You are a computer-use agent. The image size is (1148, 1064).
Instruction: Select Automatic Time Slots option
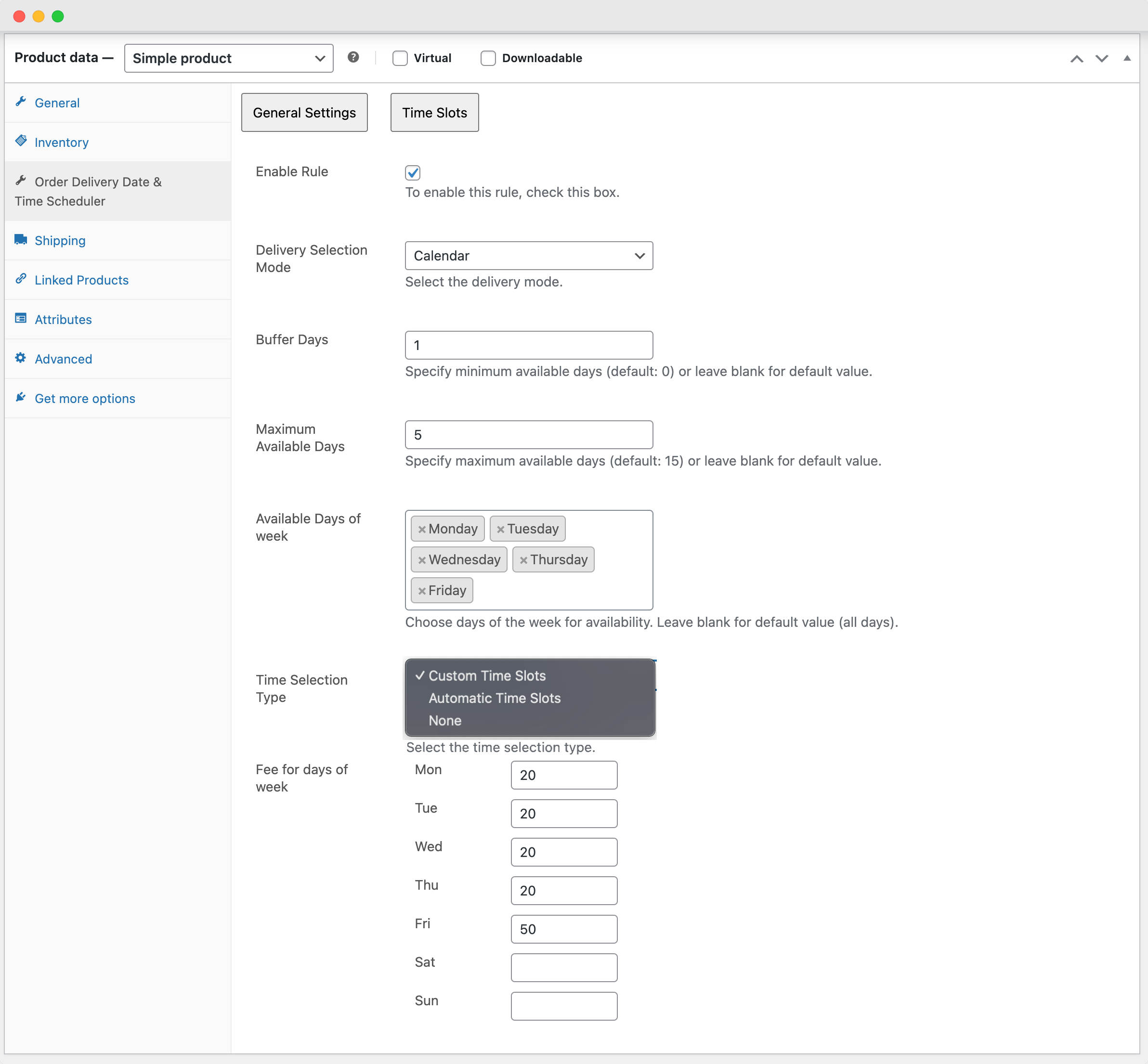pos(494,698)
